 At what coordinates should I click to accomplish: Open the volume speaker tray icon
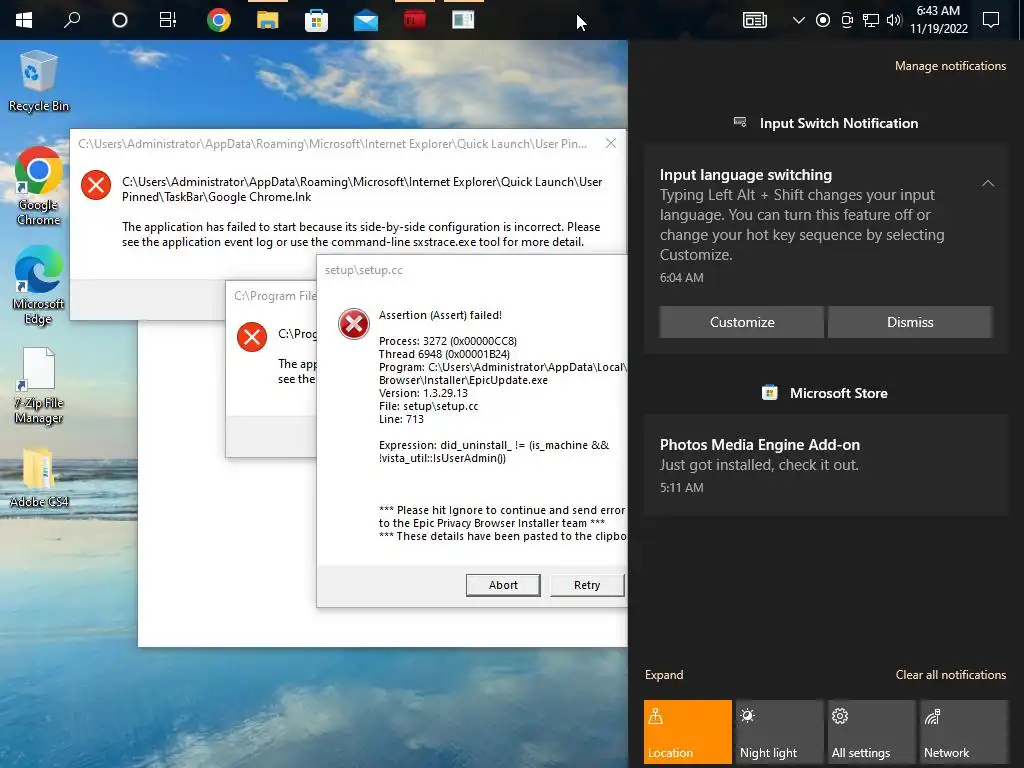tap(894, 20)
